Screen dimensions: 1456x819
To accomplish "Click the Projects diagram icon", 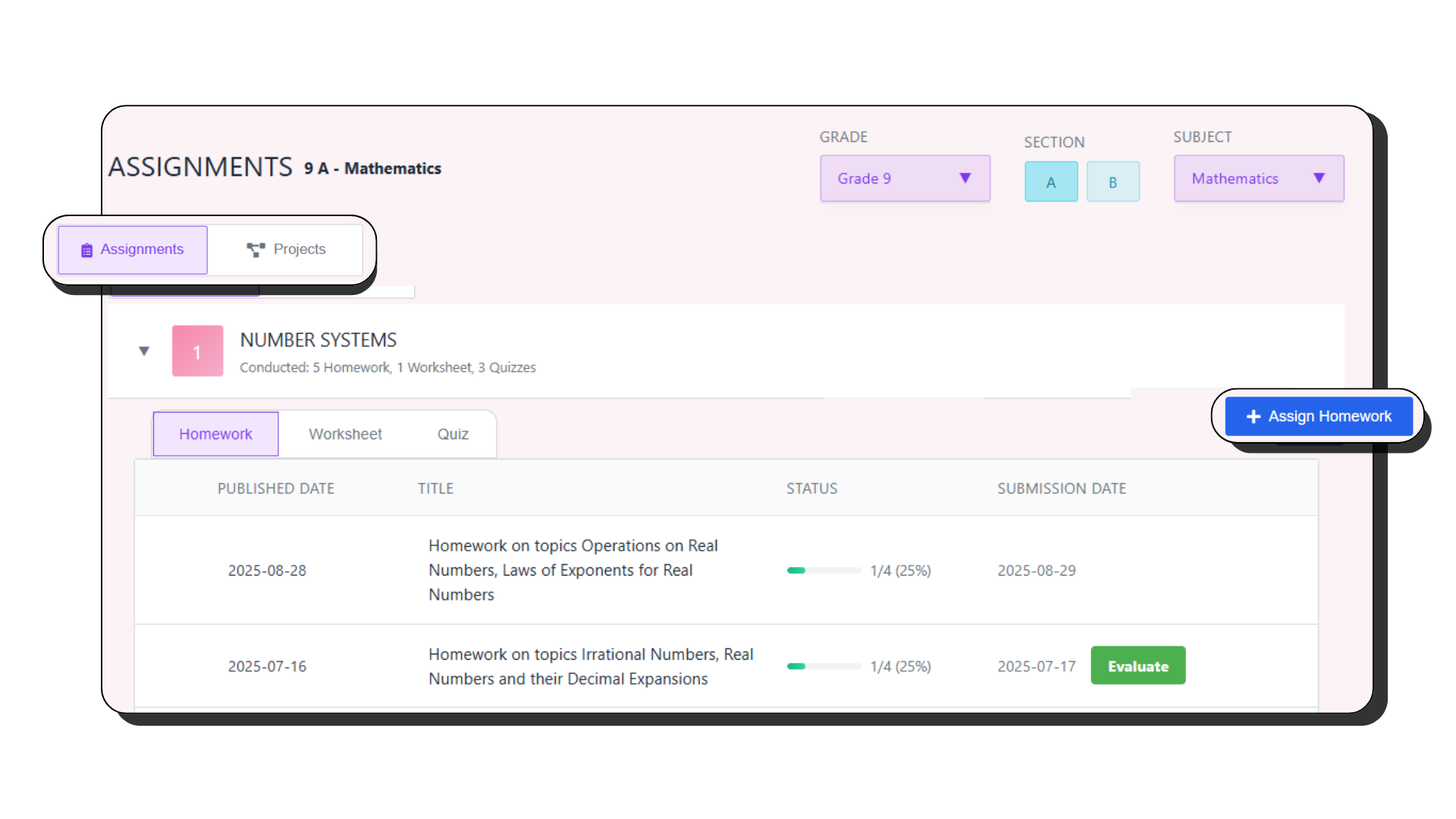I will [256, 249].
